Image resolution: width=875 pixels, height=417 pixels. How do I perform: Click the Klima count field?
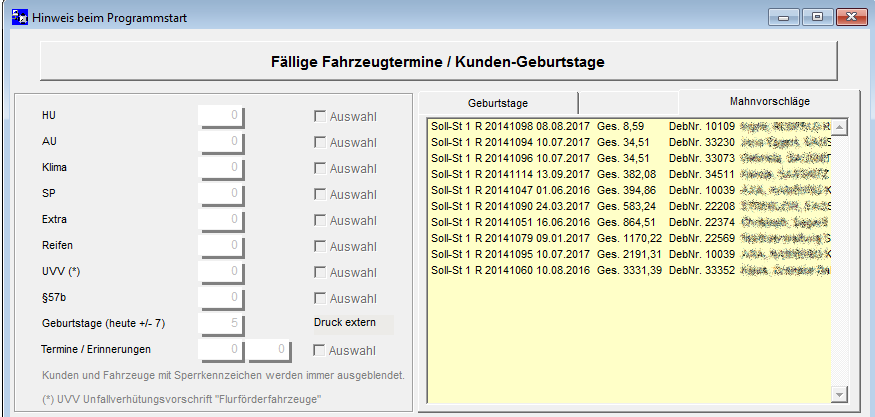[x=222, y=169]
